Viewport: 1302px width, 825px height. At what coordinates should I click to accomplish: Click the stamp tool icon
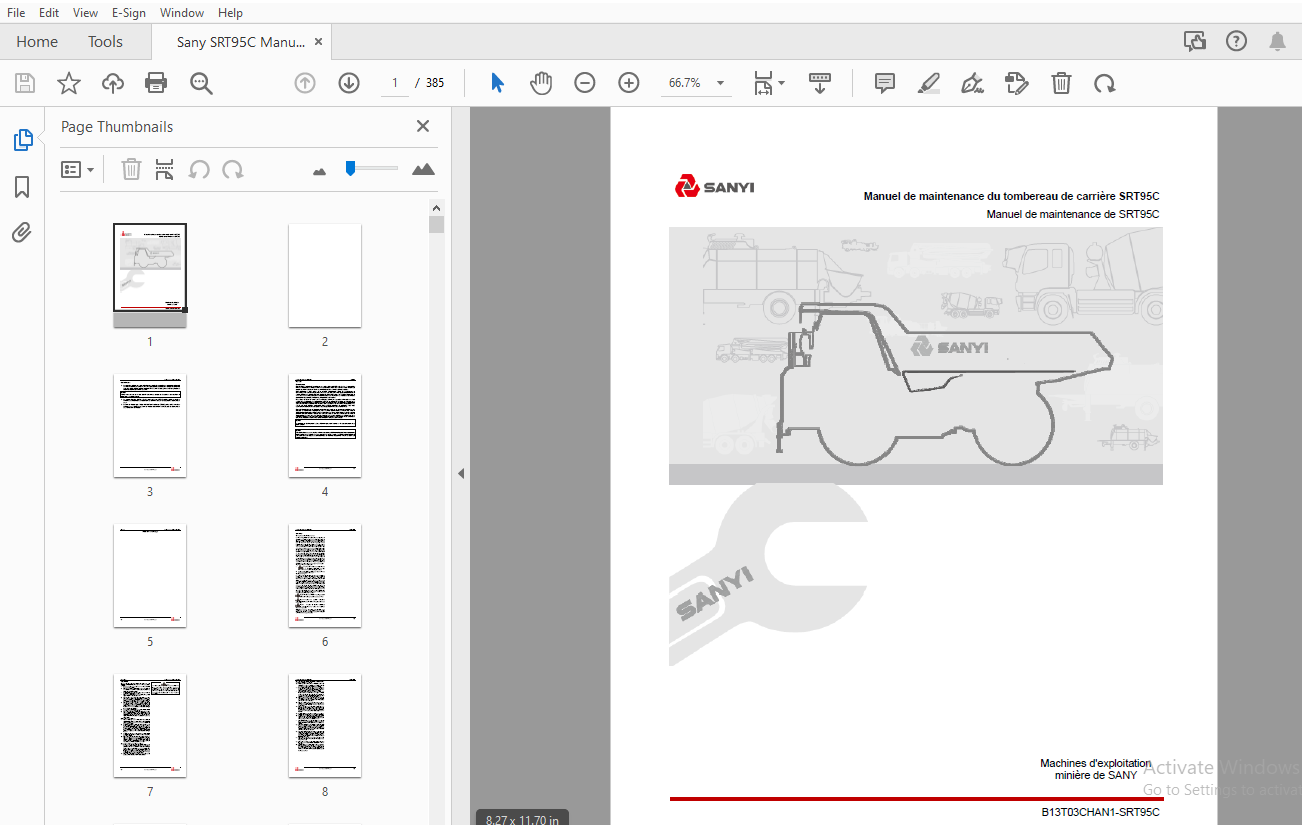pyautogui.click(x=1017, y=83)
